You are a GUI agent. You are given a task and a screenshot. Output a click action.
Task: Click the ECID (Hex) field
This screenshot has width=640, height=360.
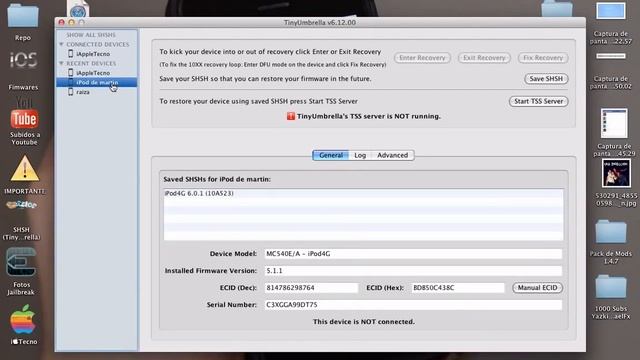click(458, 288)
